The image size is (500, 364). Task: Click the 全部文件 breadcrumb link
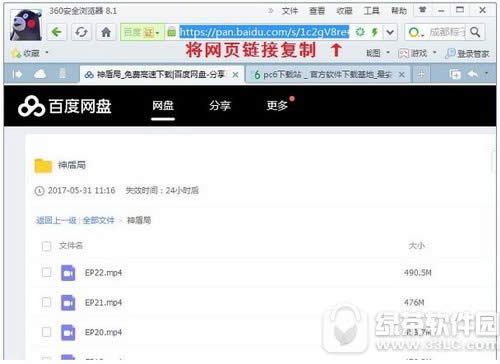(98, 220)
